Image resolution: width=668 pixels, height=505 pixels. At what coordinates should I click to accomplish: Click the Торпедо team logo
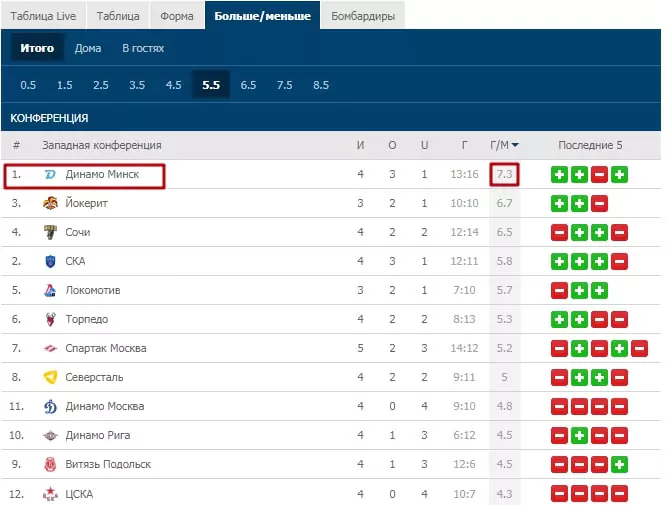click(50, 319)
